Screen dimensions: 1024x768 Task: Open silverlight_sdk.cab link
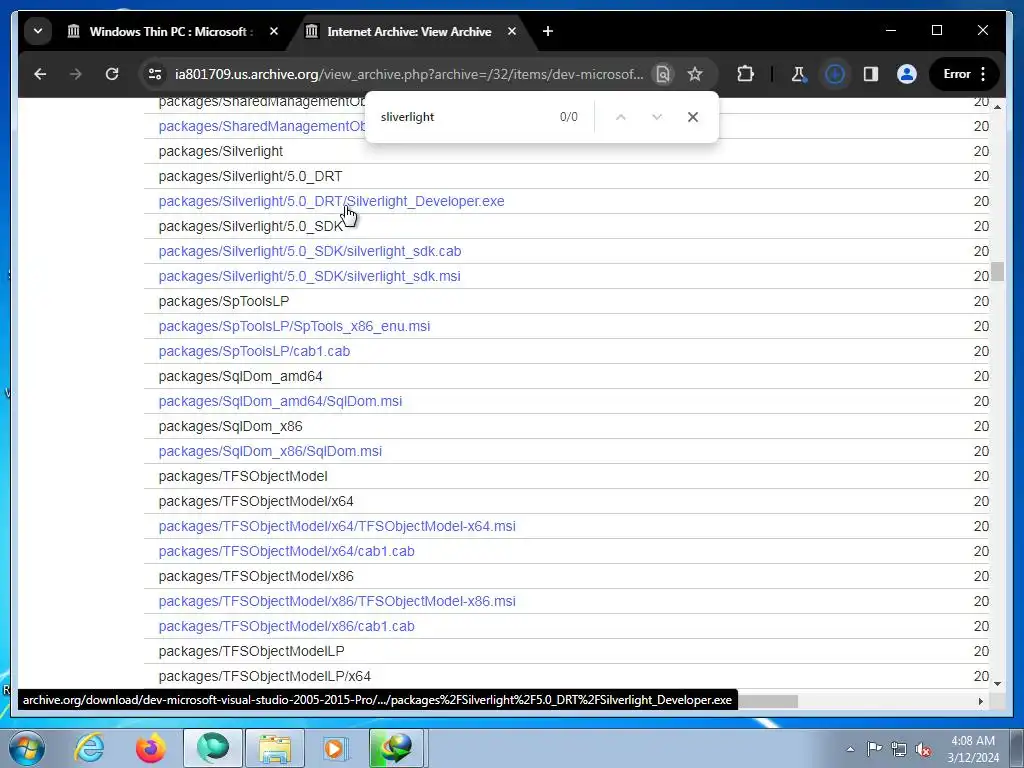(310, 251)
